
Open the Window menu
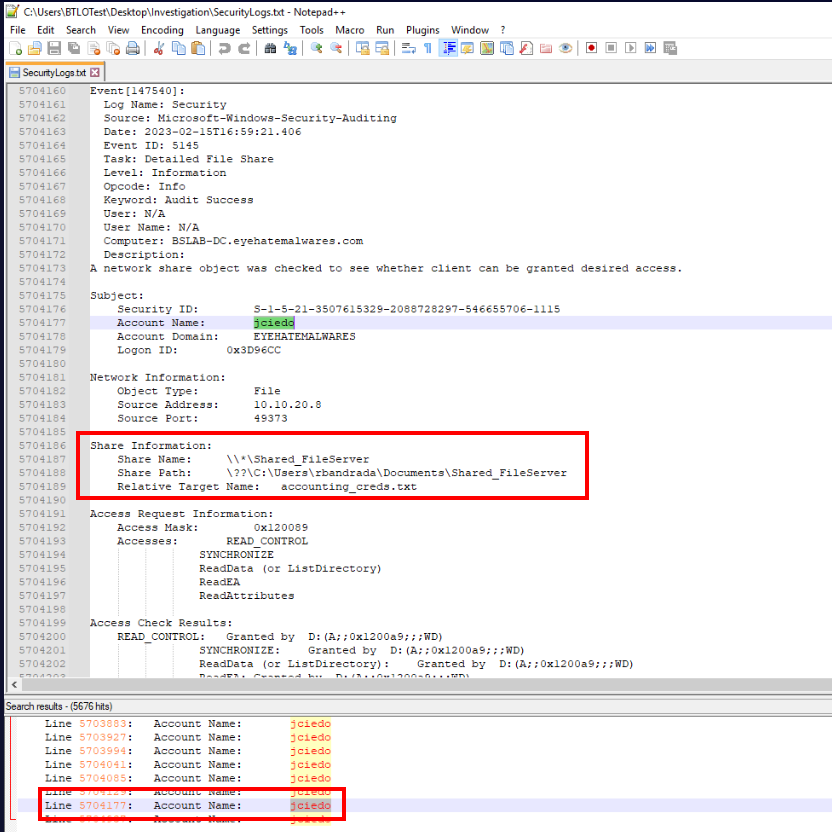coord(470,30)
